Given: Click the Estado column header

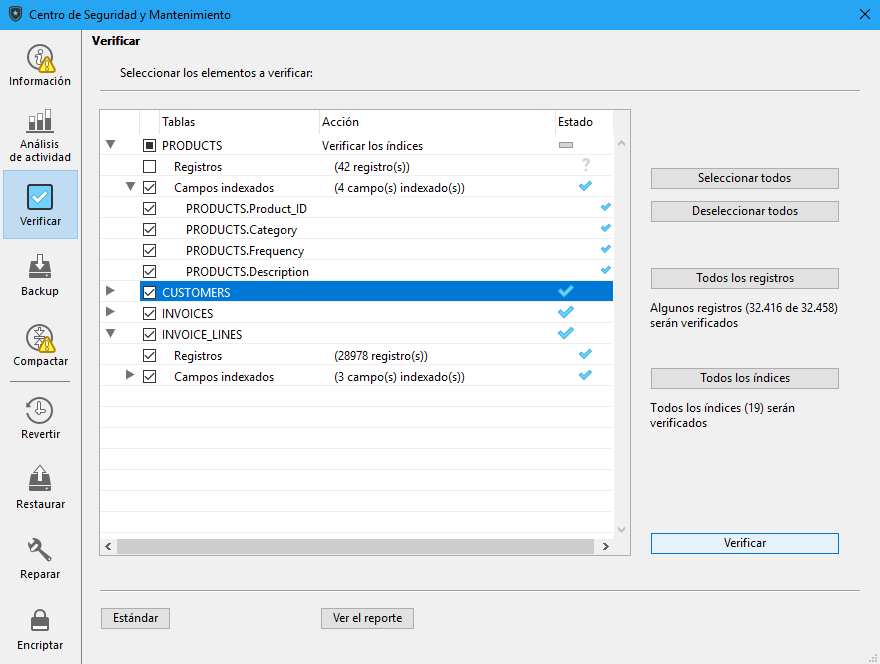Looking at the screenshot, I should coord(575,122).
